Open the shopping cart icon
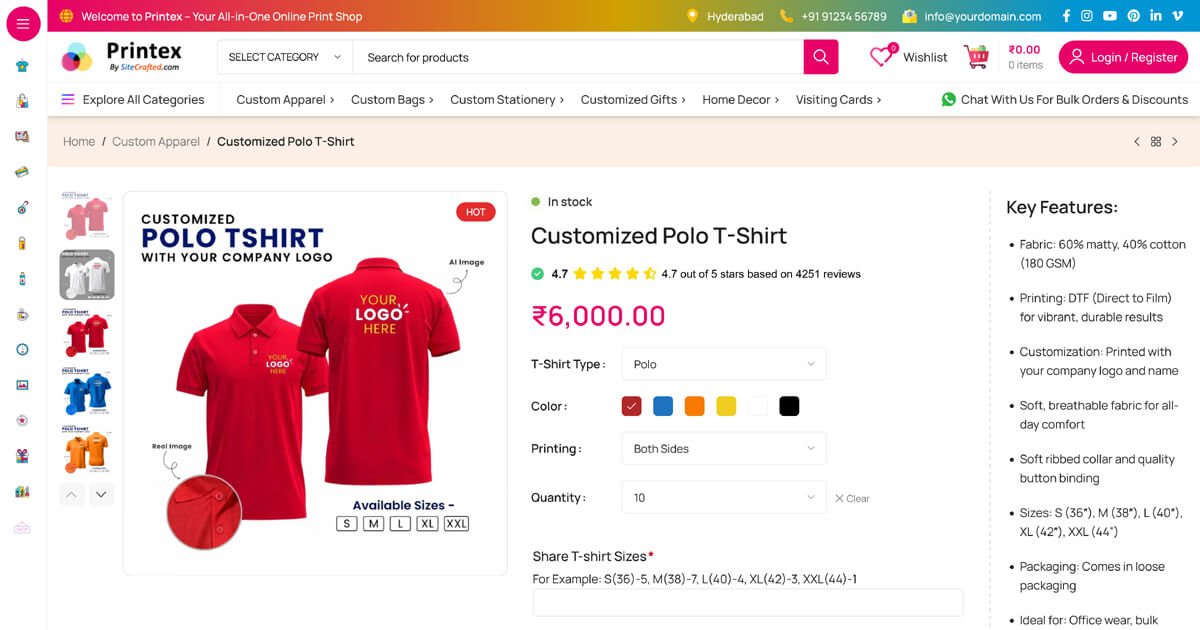This screenshot has width=1200, height=630. tap(976, 57)
